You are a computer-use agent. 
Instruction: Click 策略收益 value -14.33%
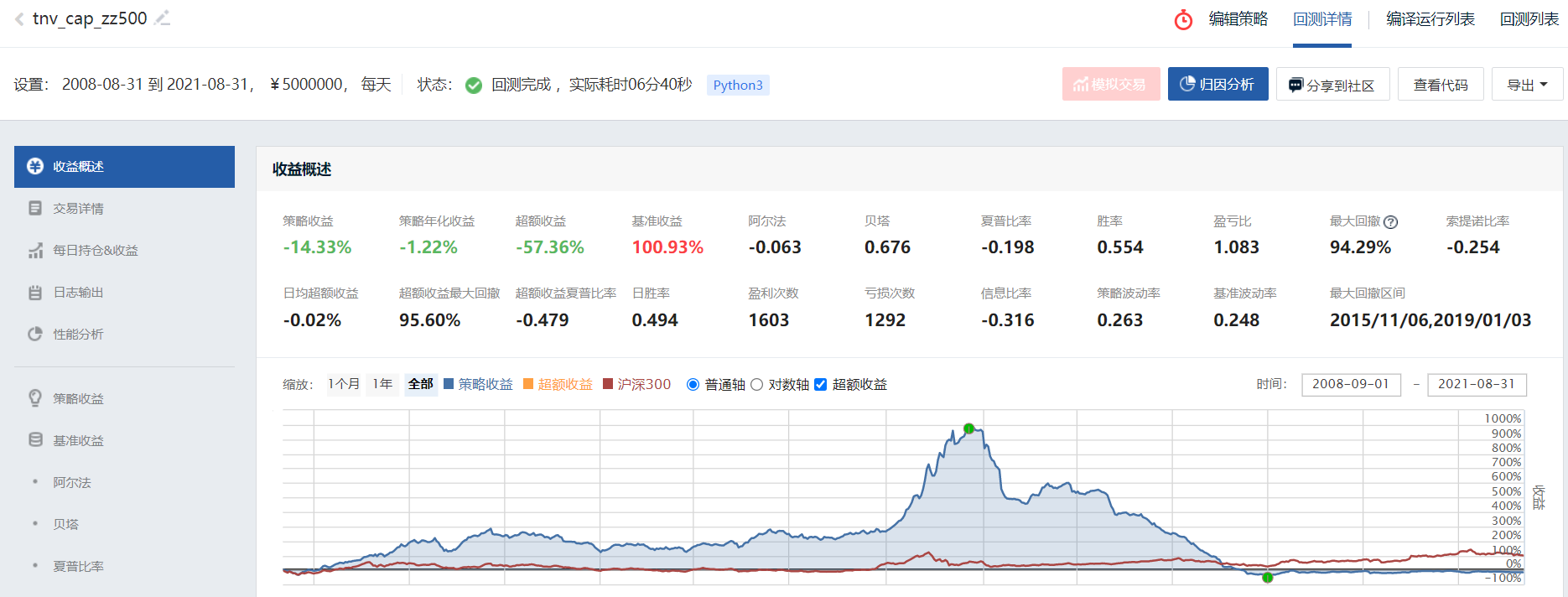coord(317,247)
